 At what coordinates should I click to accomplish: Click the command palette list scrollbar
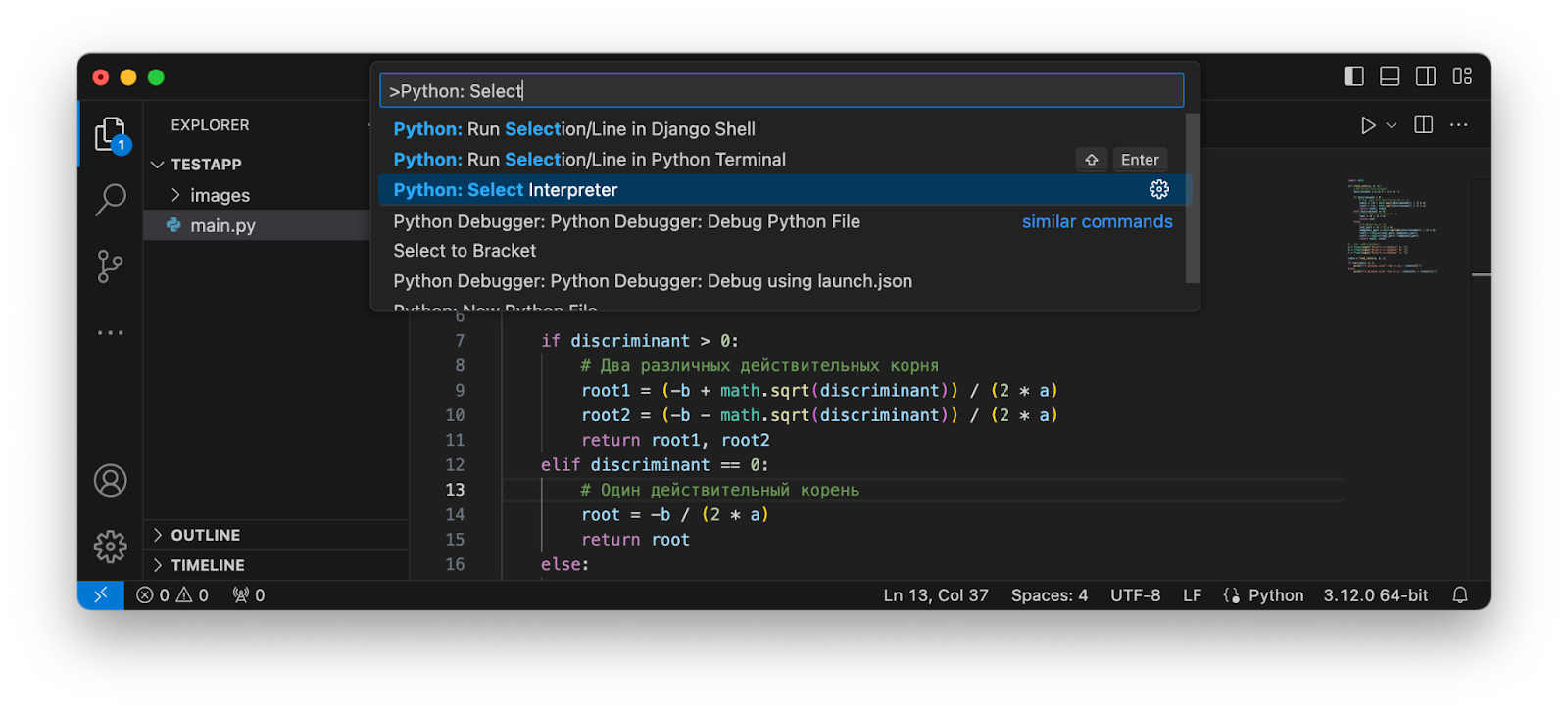click(1193, 198)
